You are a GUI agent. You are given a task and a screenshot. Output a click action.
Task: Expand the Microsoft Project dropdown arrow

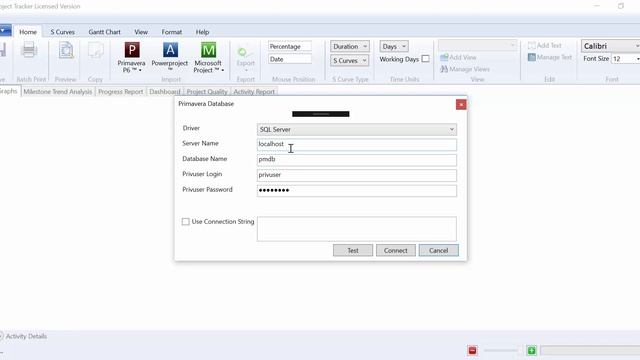(222, 70)
